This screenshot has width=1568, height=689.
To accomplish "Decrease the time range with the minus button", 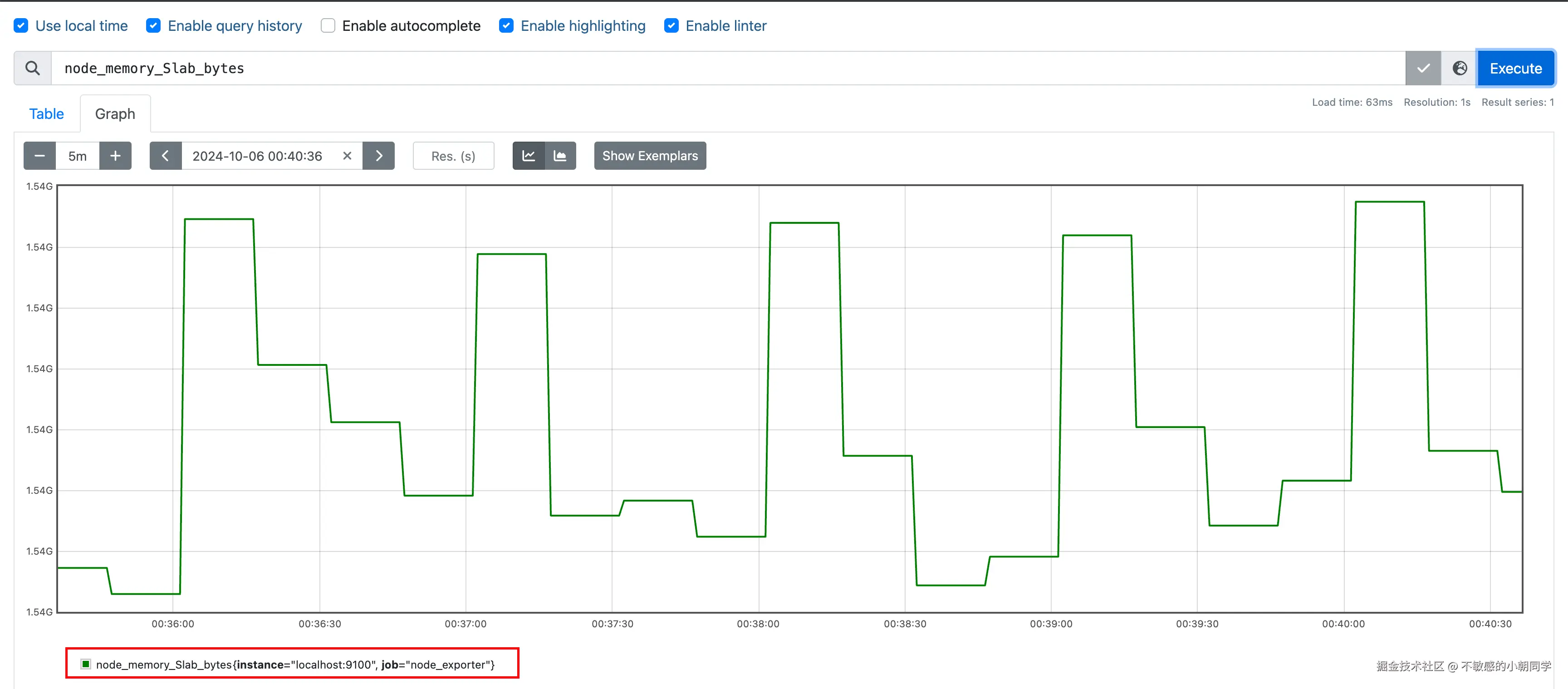I will (x=39, y=156).
